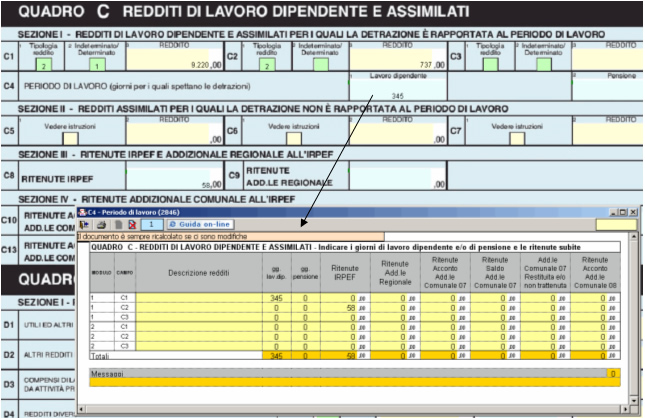Select the Ritenute IRPEF cell showing 50
This screenshot has width=645, height=418.
[x=342, y=309]
